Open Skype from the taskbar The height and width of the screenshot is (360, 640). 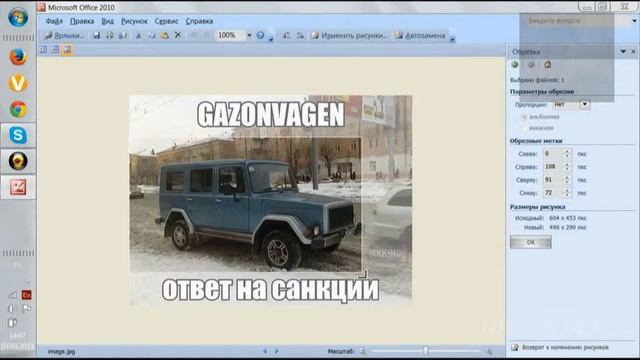[18, 135]
